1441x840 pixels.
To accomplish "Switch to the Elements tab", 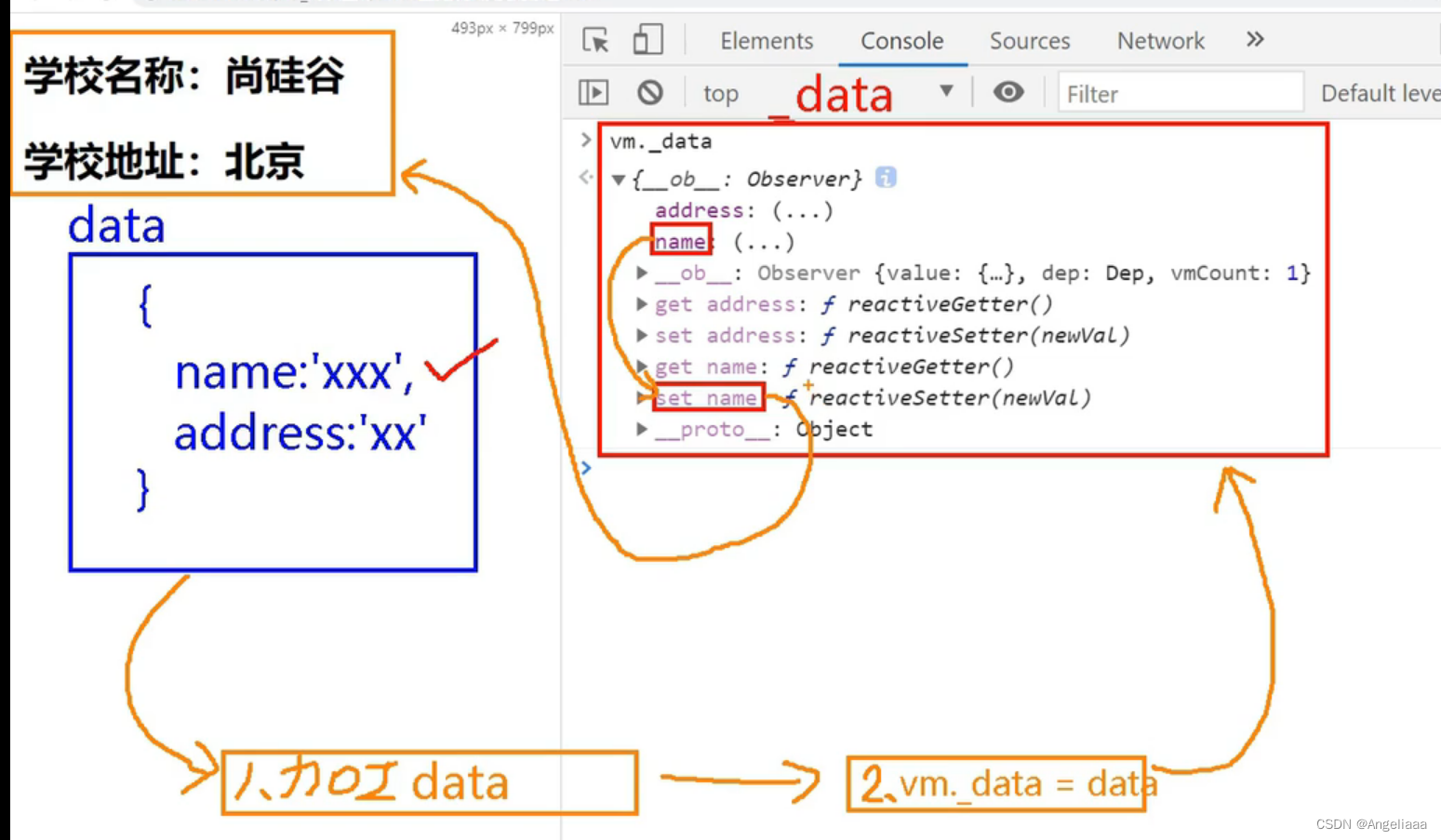I will (x=767, y=41).
